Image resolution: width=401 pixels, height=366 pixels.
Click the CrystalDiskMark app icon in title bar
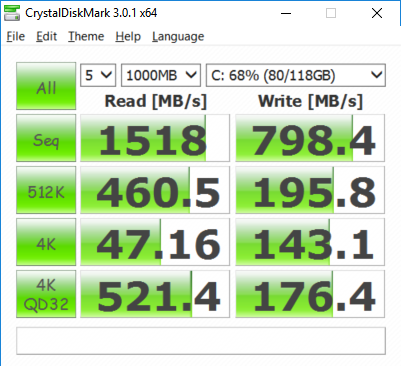pos(12,13)
